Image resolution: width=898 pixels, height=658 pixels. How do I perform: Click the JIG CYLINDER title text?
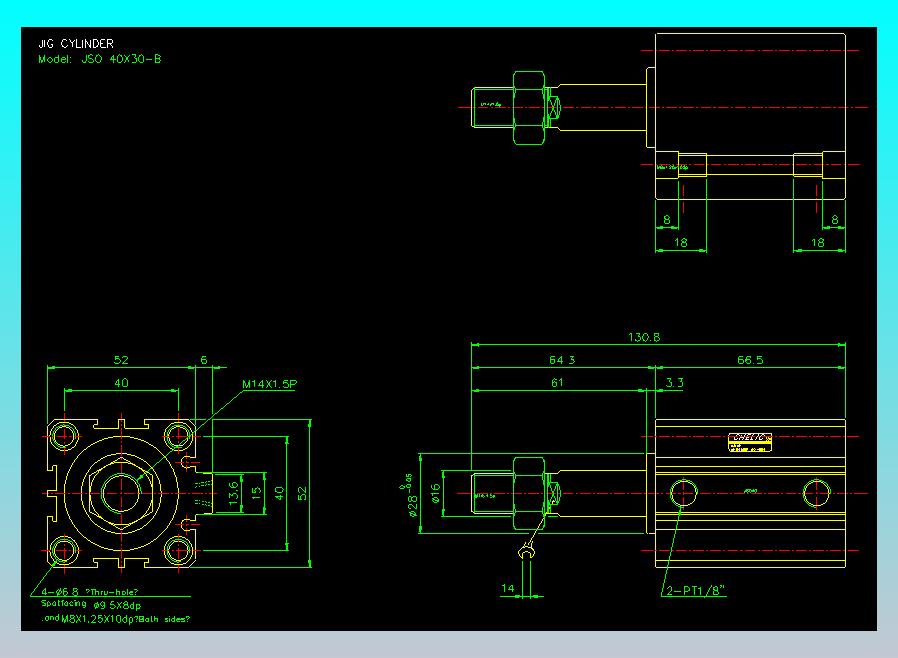click(76, 44)
